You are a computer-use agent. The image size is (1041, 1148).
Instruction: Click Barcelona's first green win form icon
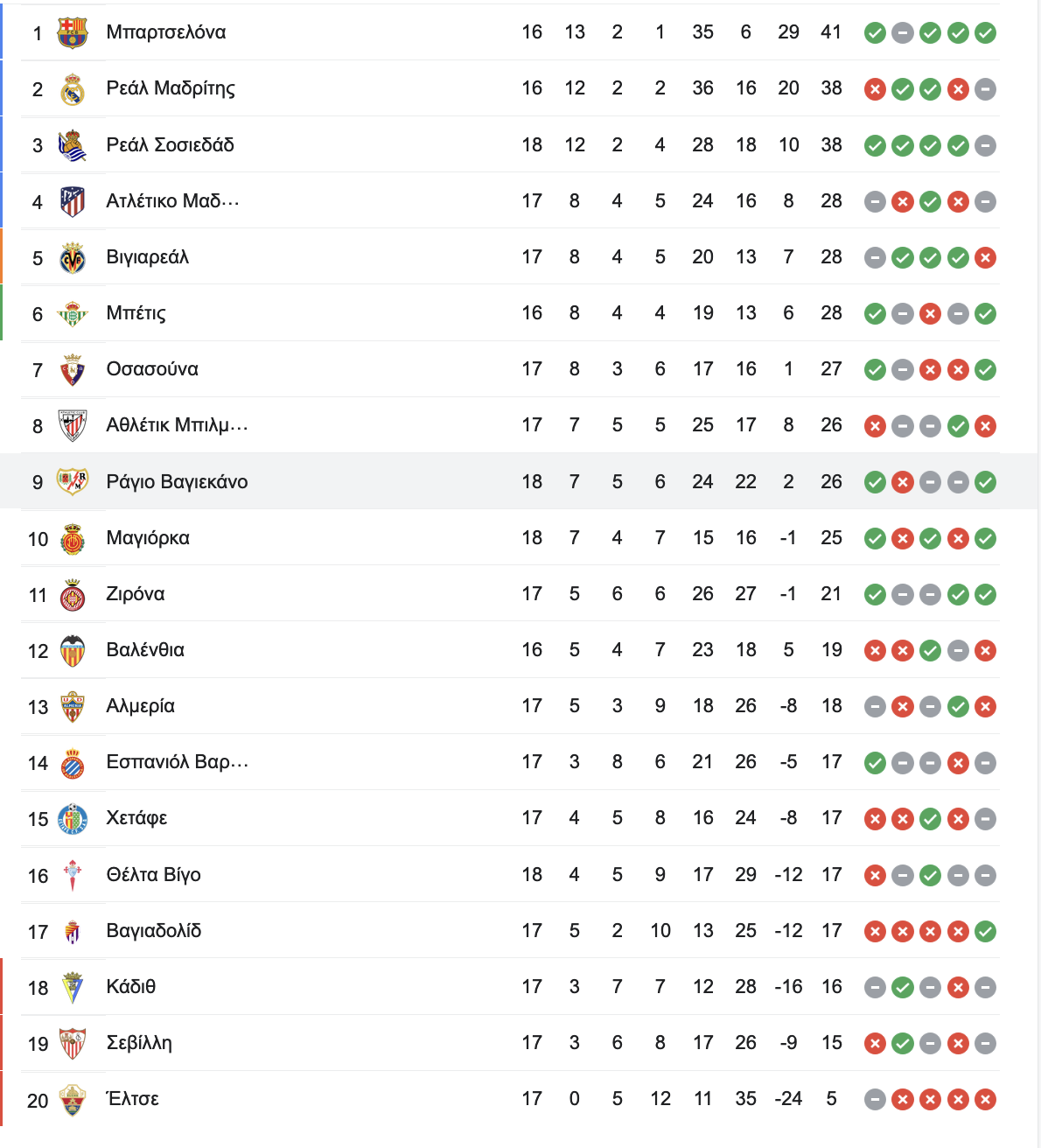tap(875, 33)
